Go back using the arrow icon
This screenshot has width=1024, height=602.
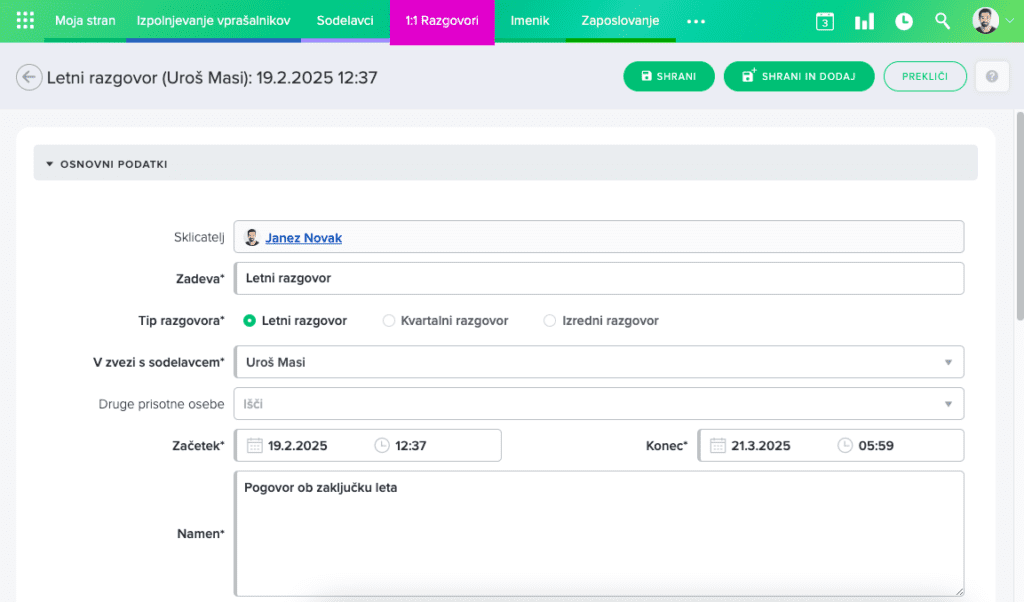[x=30, y=77]
